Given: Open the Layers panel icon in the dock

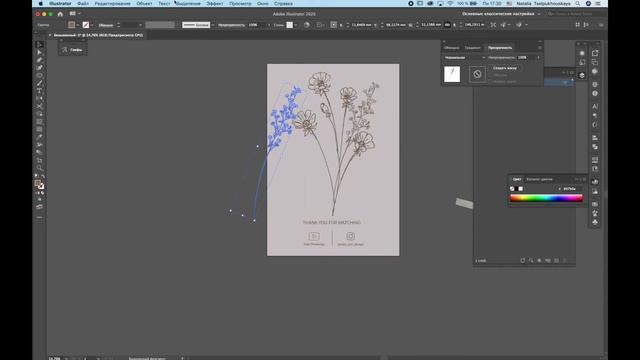Looking at the screenshot, I should pos(582,76).
